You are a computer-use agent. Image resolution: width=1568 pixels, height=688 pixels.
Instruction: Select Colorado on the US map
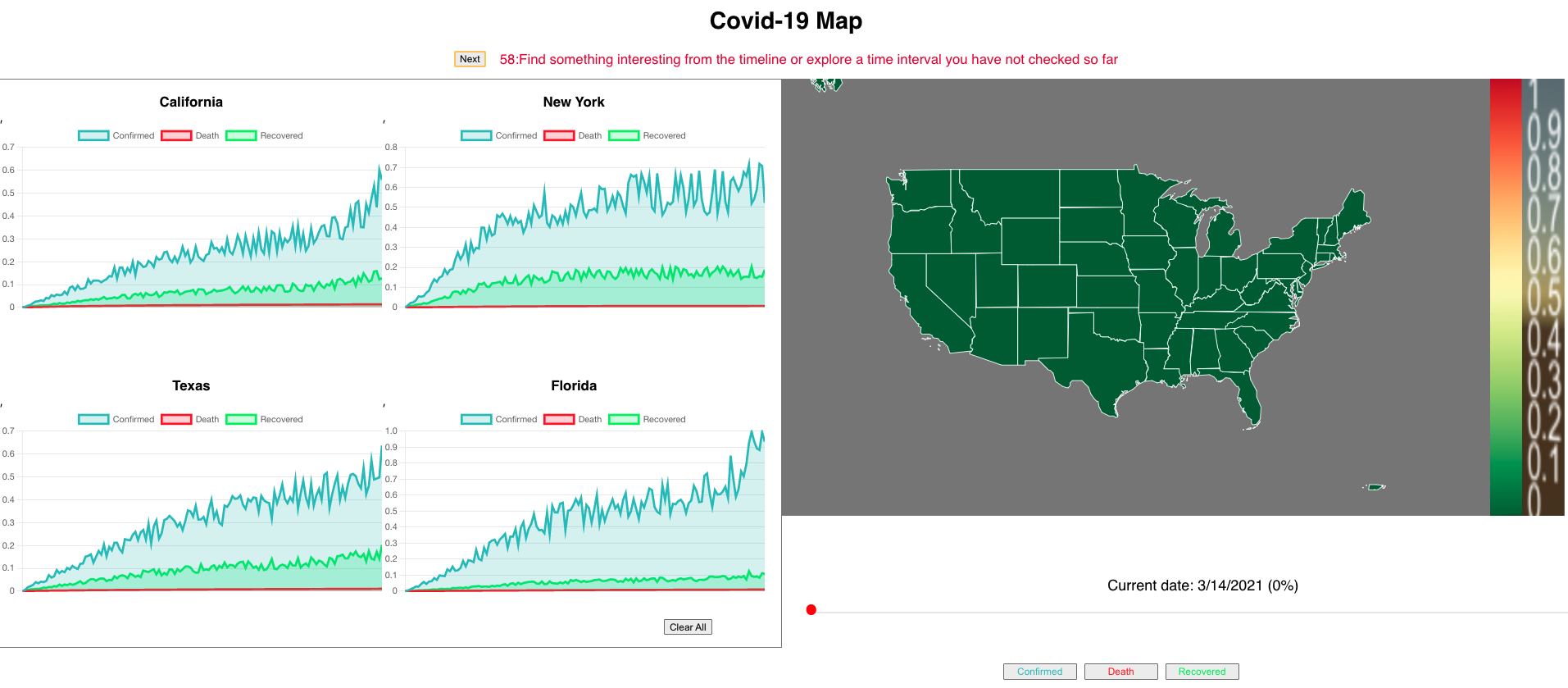1047,285
